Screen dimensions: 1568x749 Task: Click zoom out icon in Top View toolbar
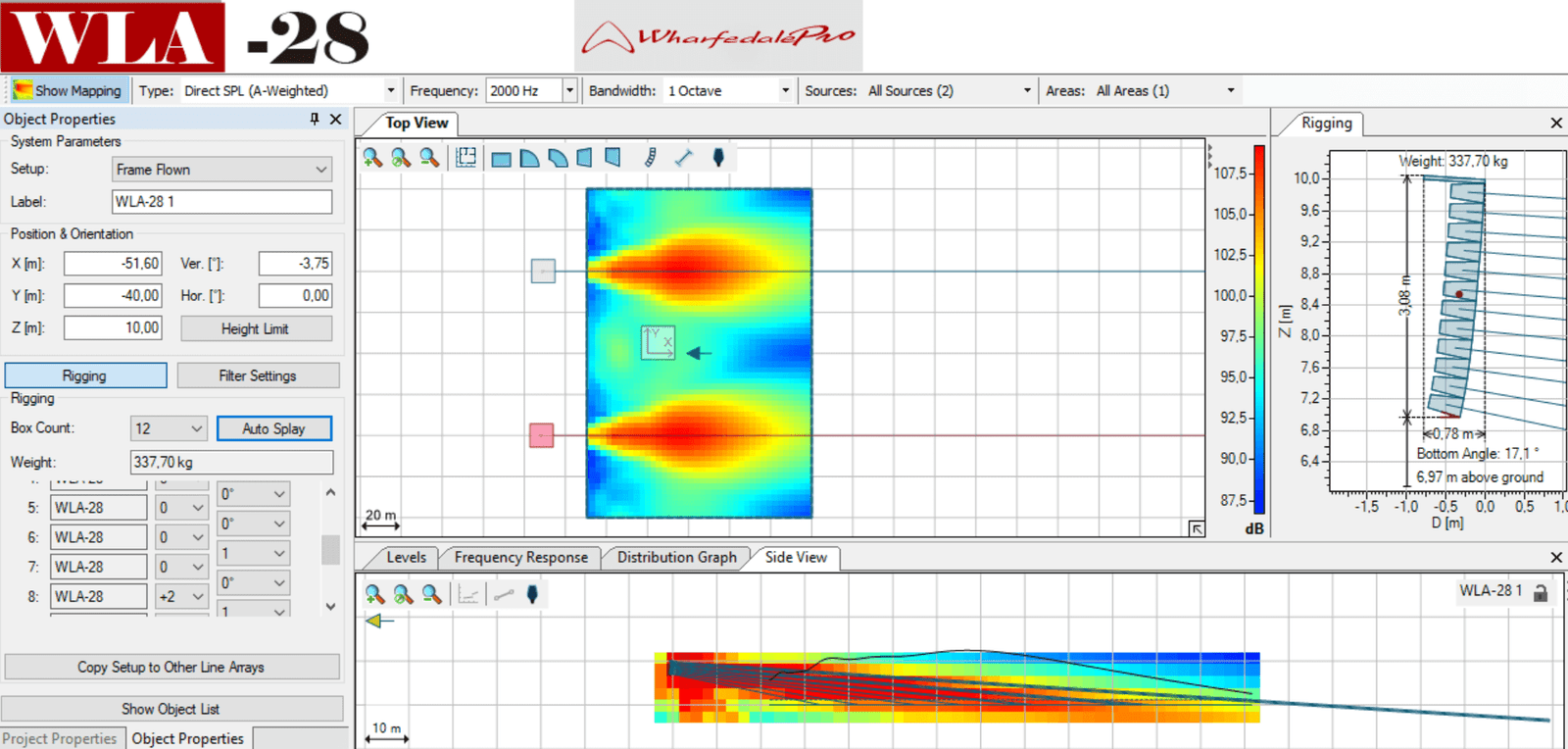click(429, 158)
